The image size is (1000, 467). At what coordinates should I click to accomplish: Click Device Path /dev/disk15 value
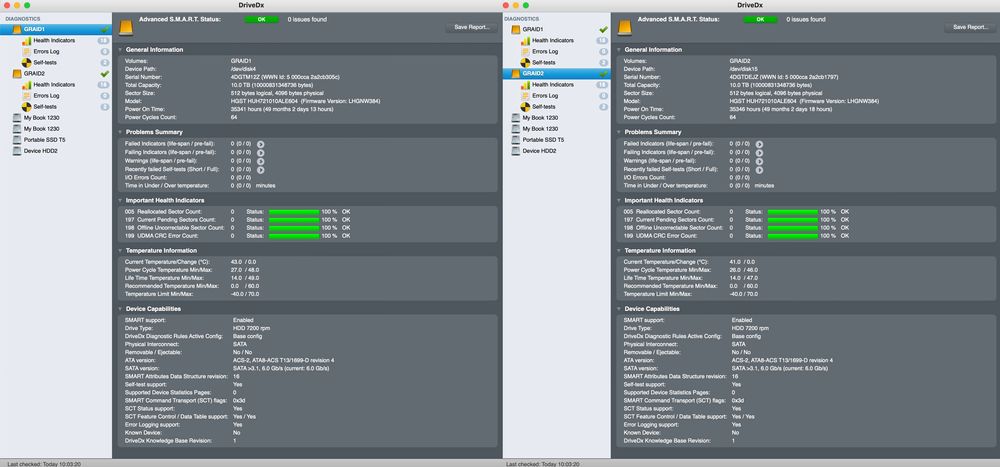point(744,69)
